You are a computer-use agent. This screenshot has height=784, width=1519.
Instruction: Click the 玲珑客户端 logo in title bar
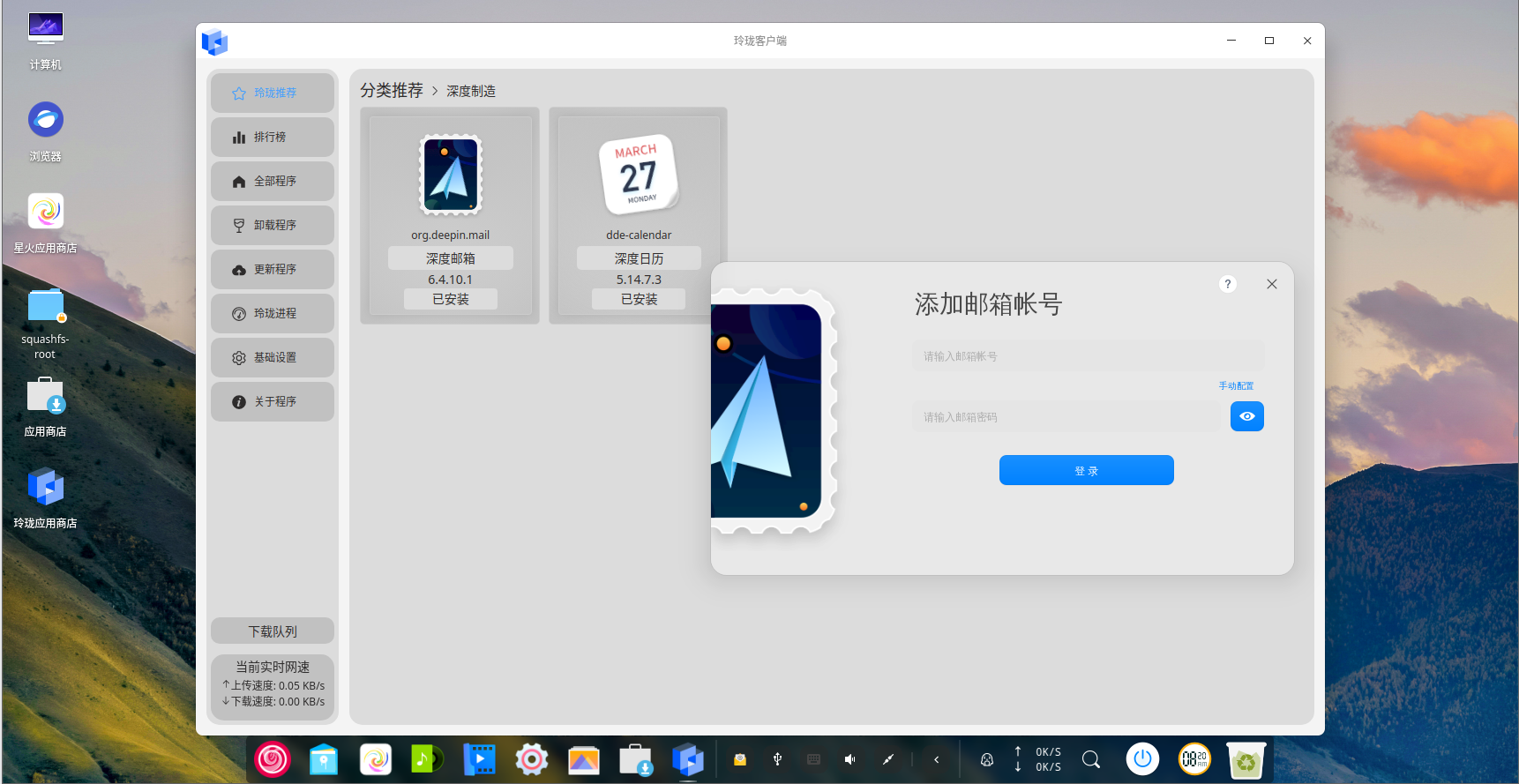(x=214, y=41)
